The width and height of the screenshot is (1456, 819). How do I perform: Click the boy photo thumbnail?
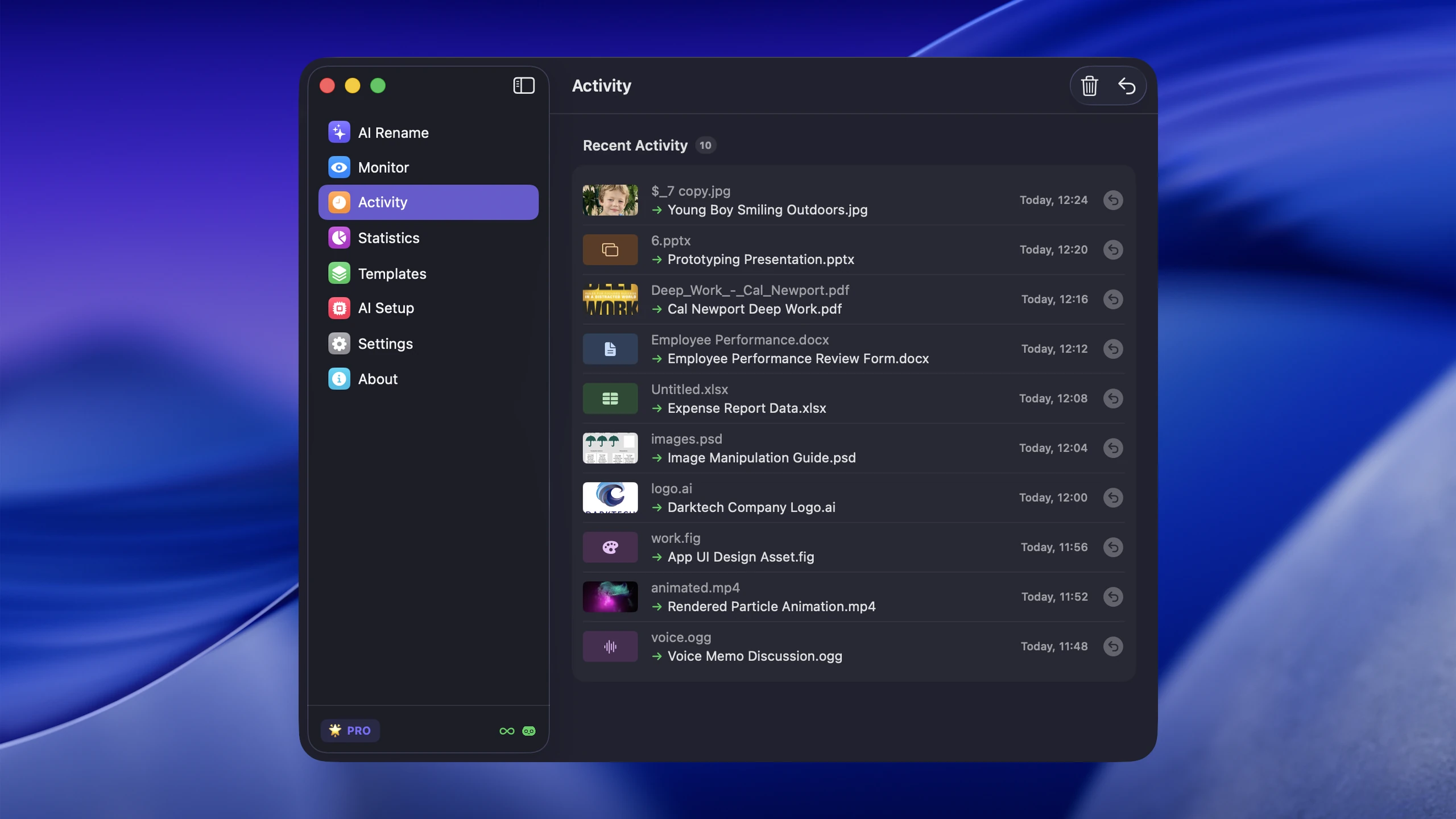click(610, 200)
